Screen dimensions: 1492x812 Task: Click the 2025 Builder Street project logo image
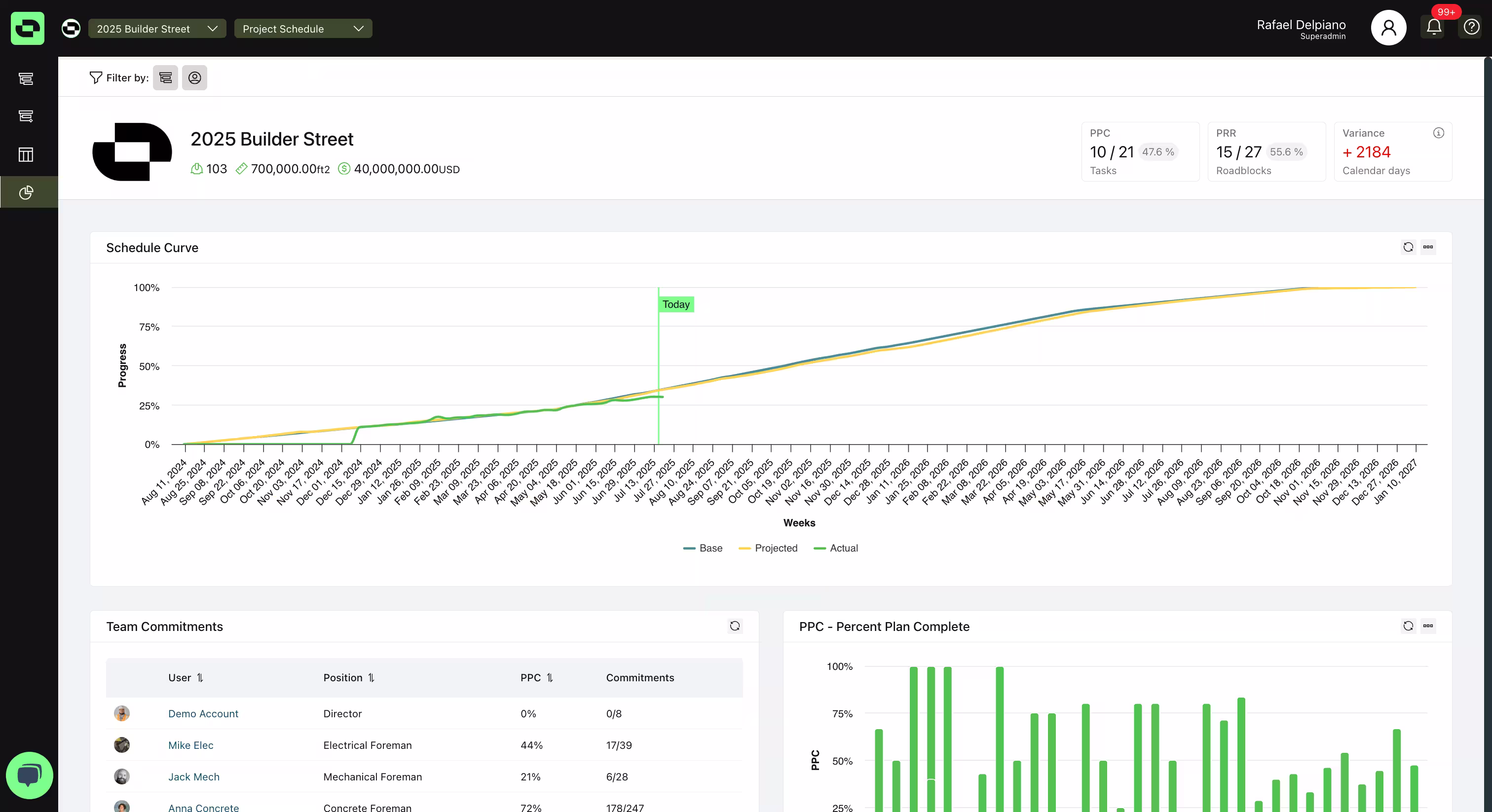click(132, 152)
